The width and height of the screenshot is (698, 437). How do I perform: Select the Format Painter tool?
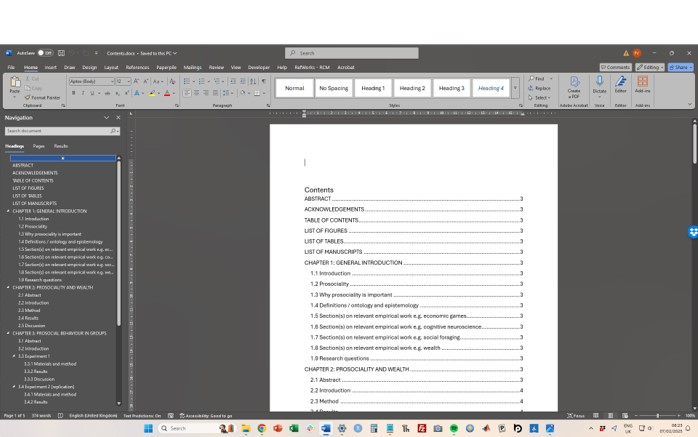point(42,97)
